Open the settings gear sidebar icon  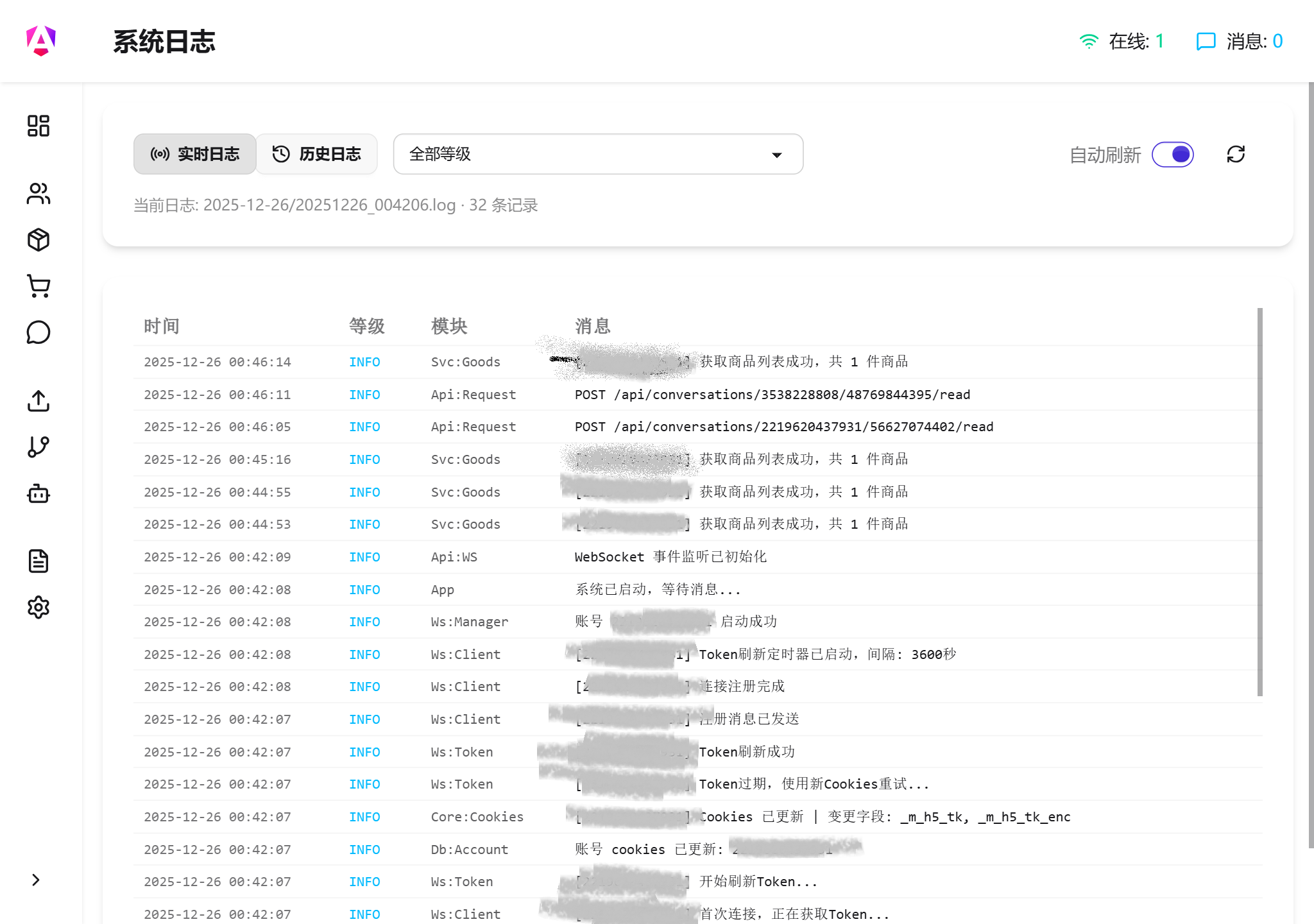click(38, 607)
